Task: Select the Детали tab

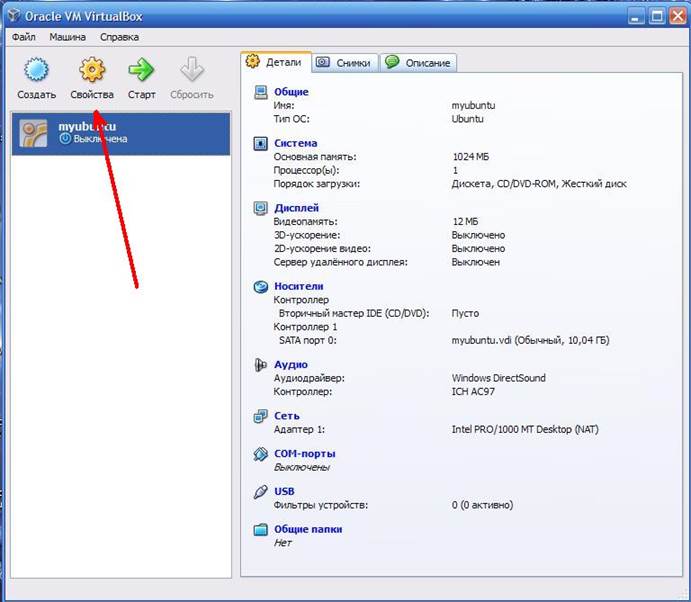Action: coord(276,62)
